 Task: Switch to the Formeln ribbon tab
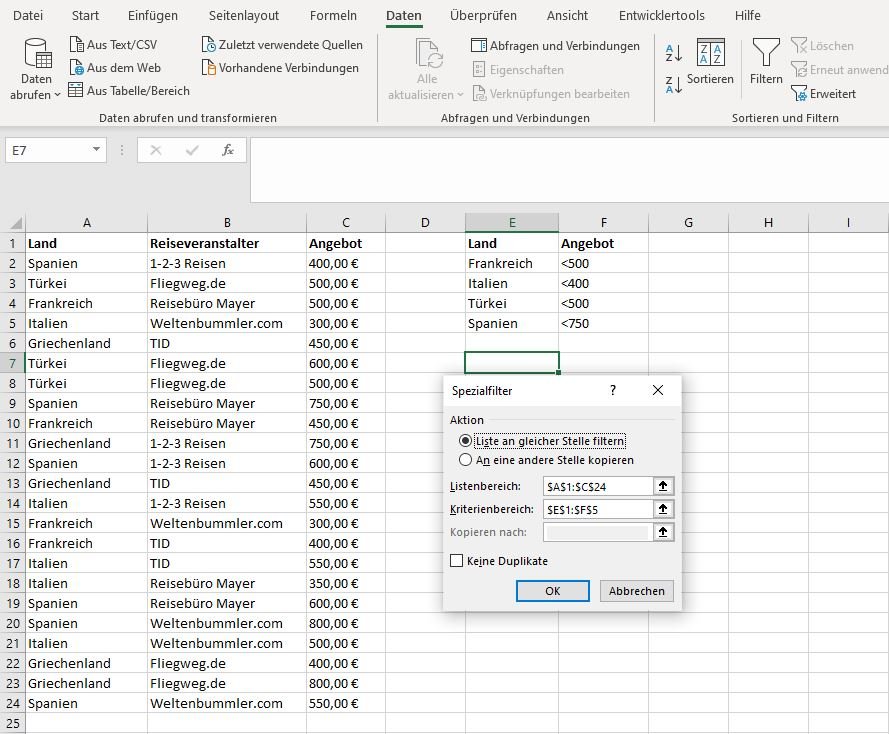pos(333,16)
